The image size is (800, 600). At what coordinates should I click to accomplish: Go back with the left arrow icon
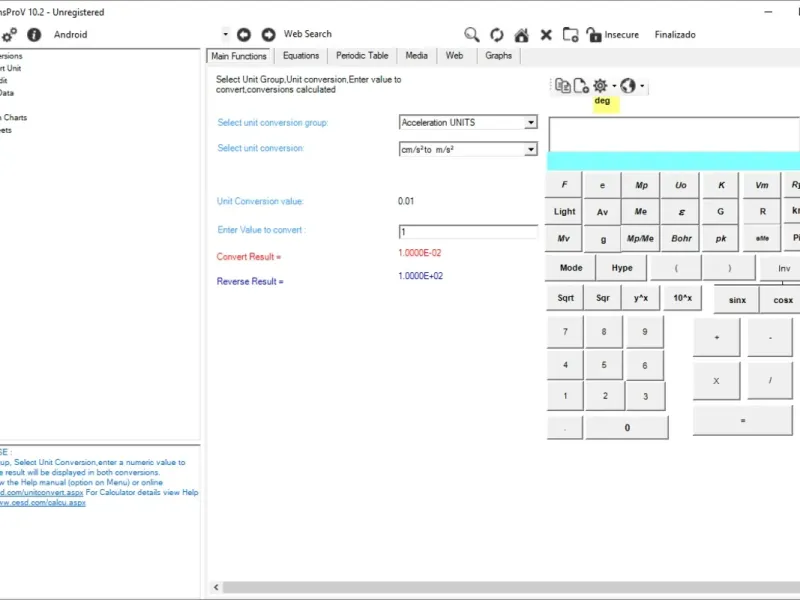tap(244, 34)
